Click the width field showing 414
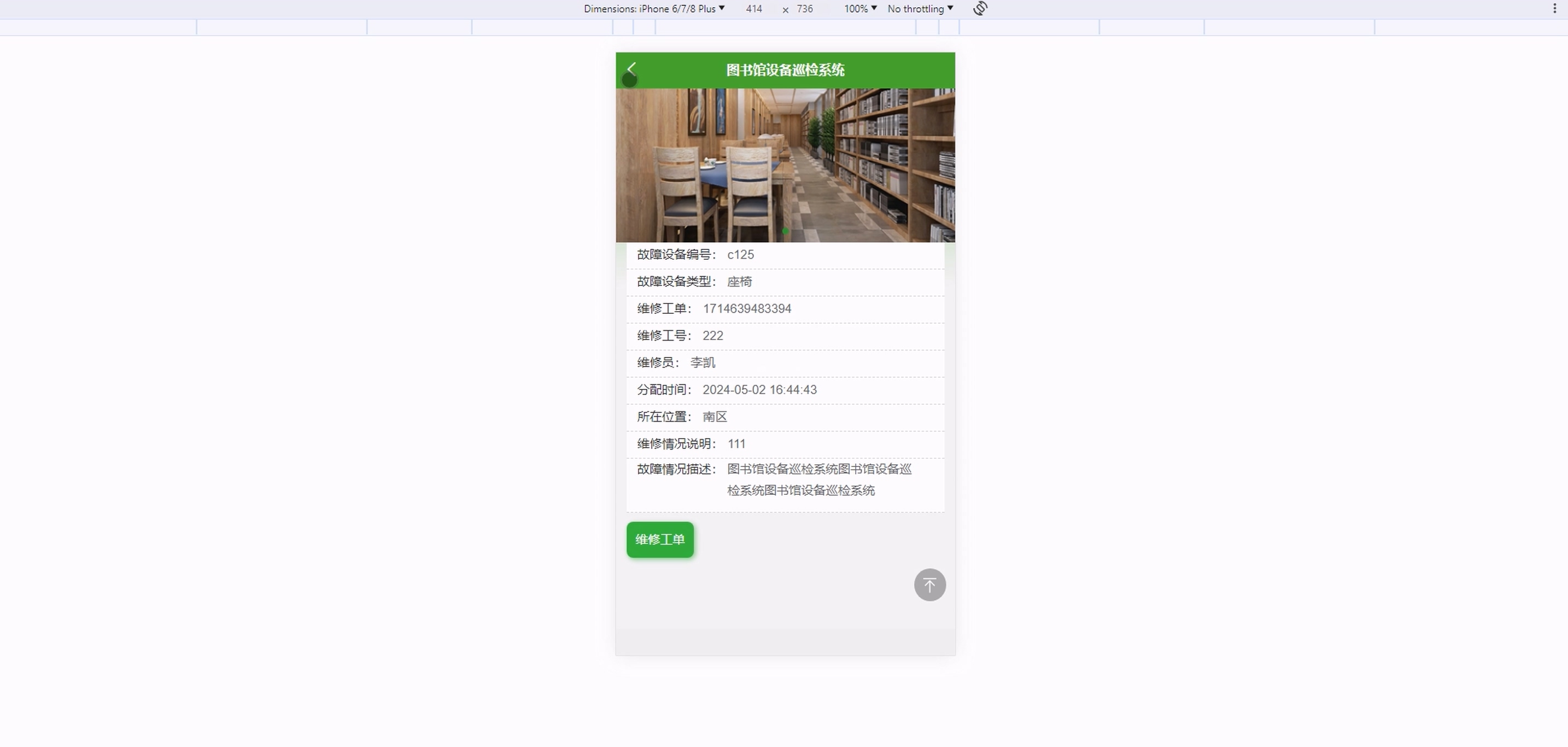The height and width of the screenshot is (747, 1568). [753, 9]
